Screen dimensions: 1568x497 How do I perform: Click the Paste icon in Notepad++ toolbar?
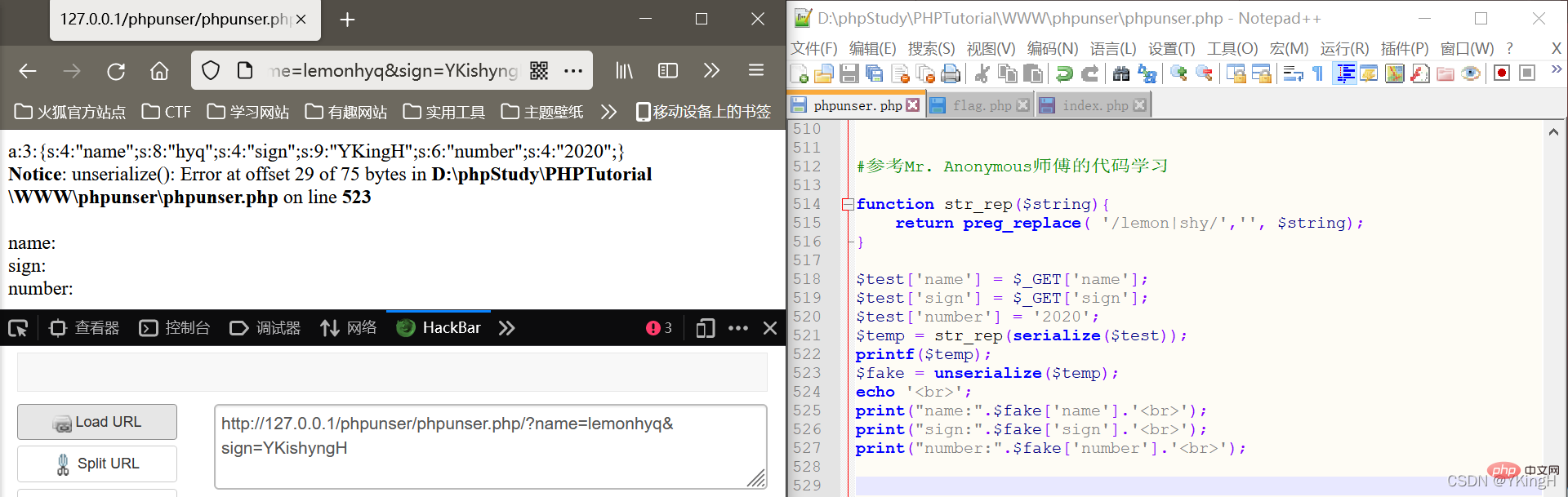coord(1033,74)
